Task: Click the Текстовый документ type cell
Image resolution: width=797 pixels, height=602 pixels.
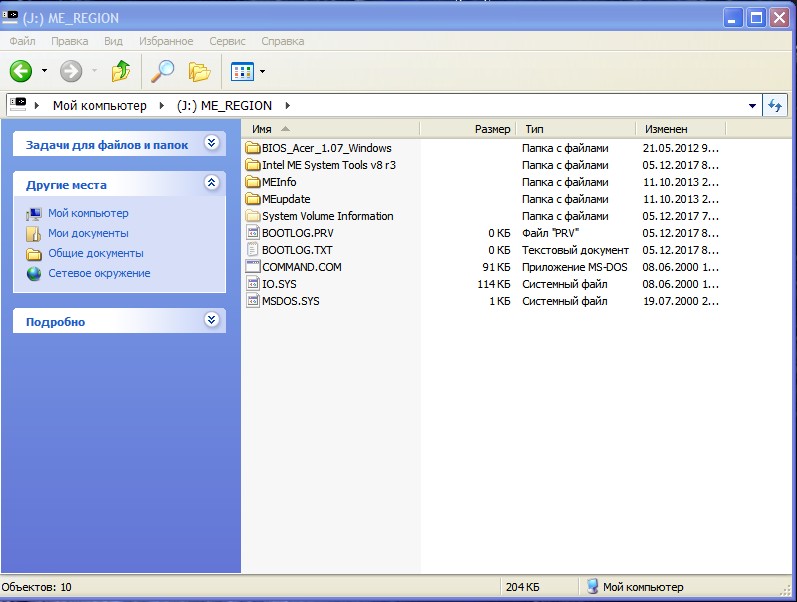Action: coord(575,250)
